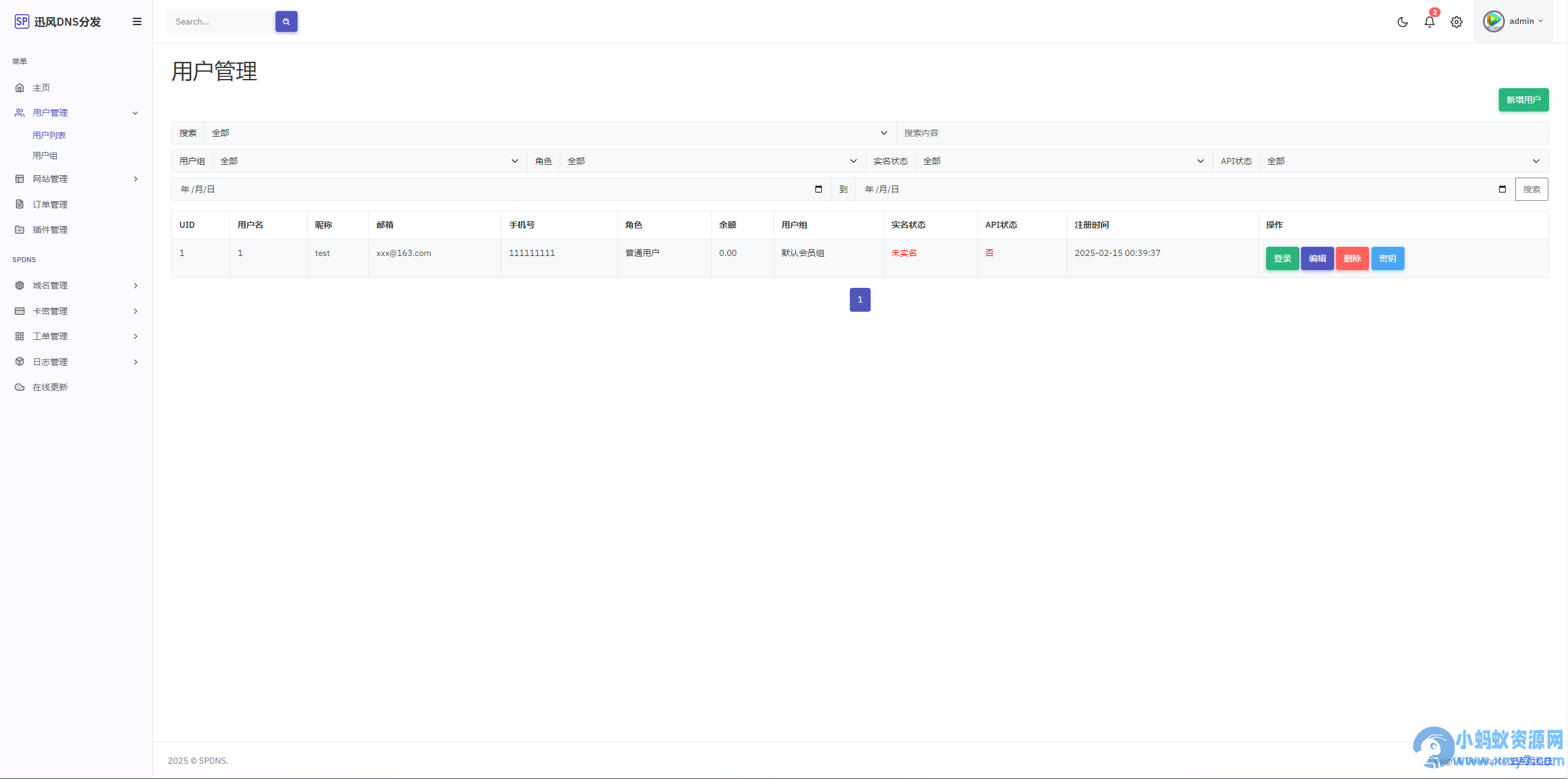This screenshot has width=1568, height=779.
Task: Expand the 用户组 filter dropdown
Action: pyautogui.click(x=370, y=161)
